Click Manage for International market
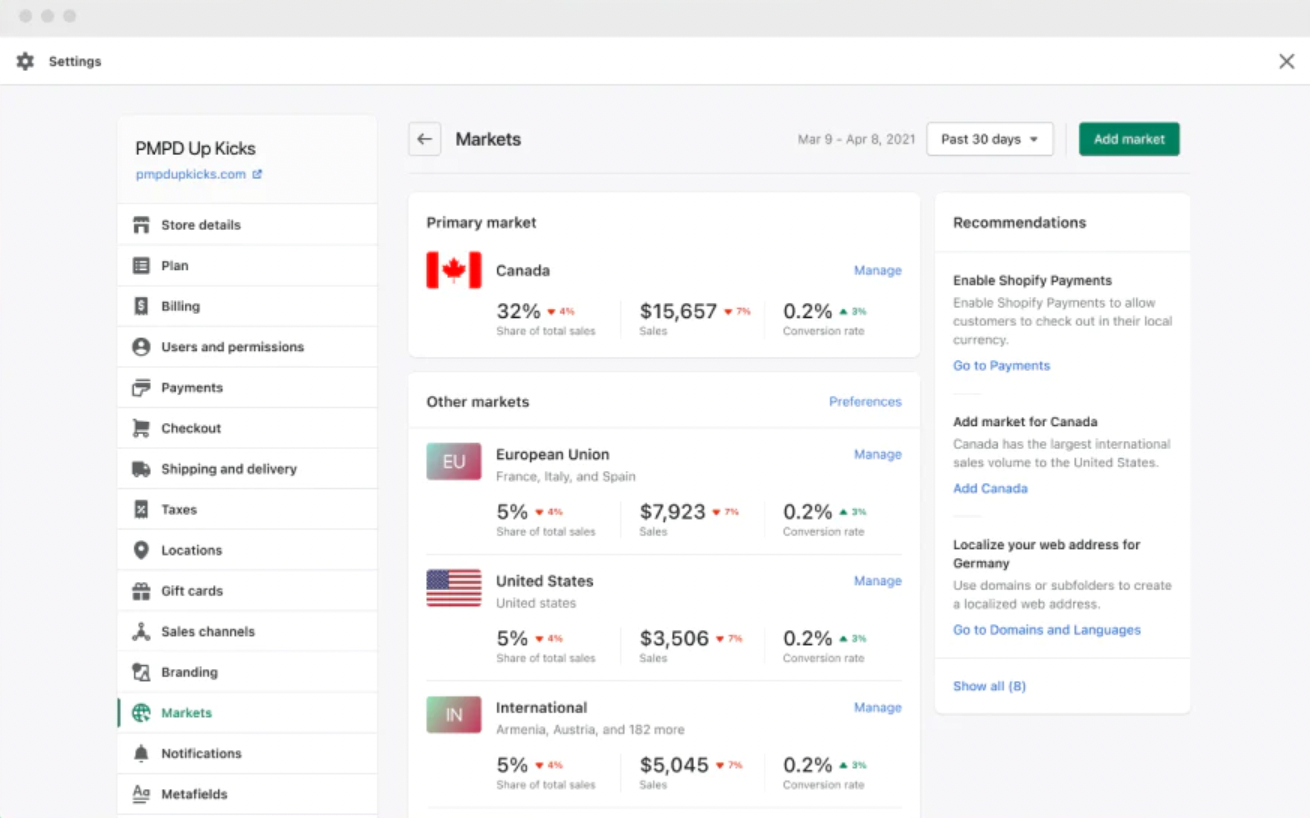1310x818 pixels. [x=877, y=707]
